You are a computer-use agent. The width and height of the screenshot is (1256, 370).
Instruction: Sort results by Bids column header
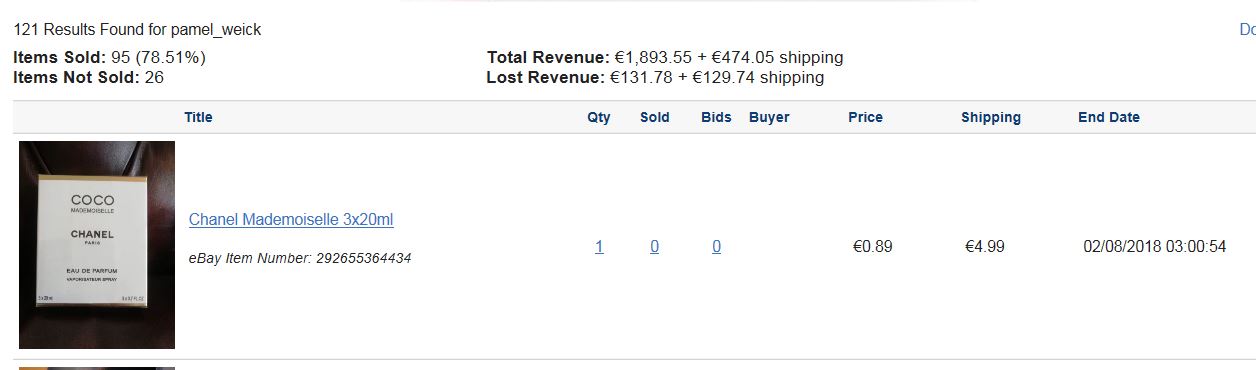pyautogui.click(x=716, y=117)
